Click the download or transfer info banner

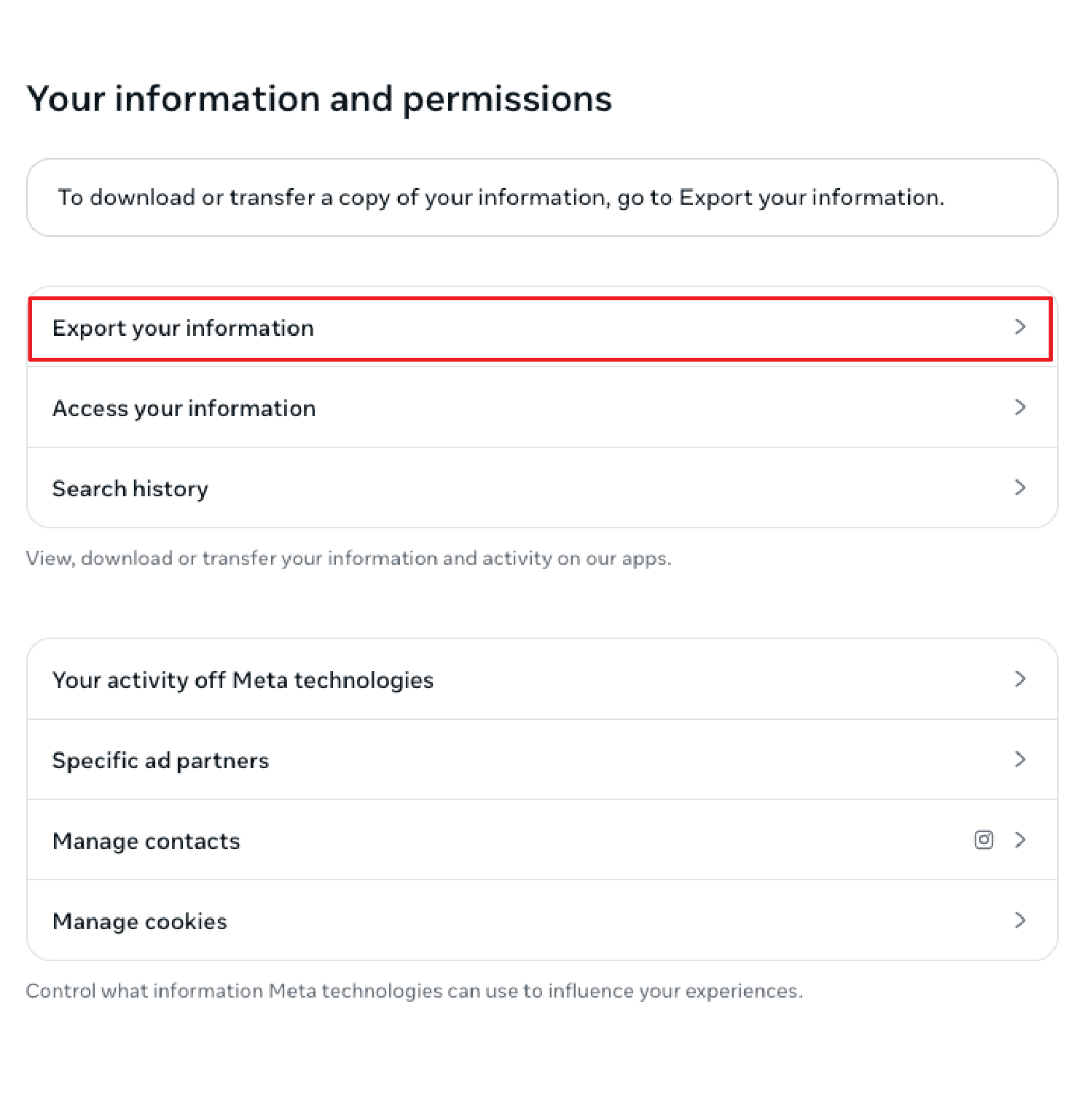coord(541,197)
